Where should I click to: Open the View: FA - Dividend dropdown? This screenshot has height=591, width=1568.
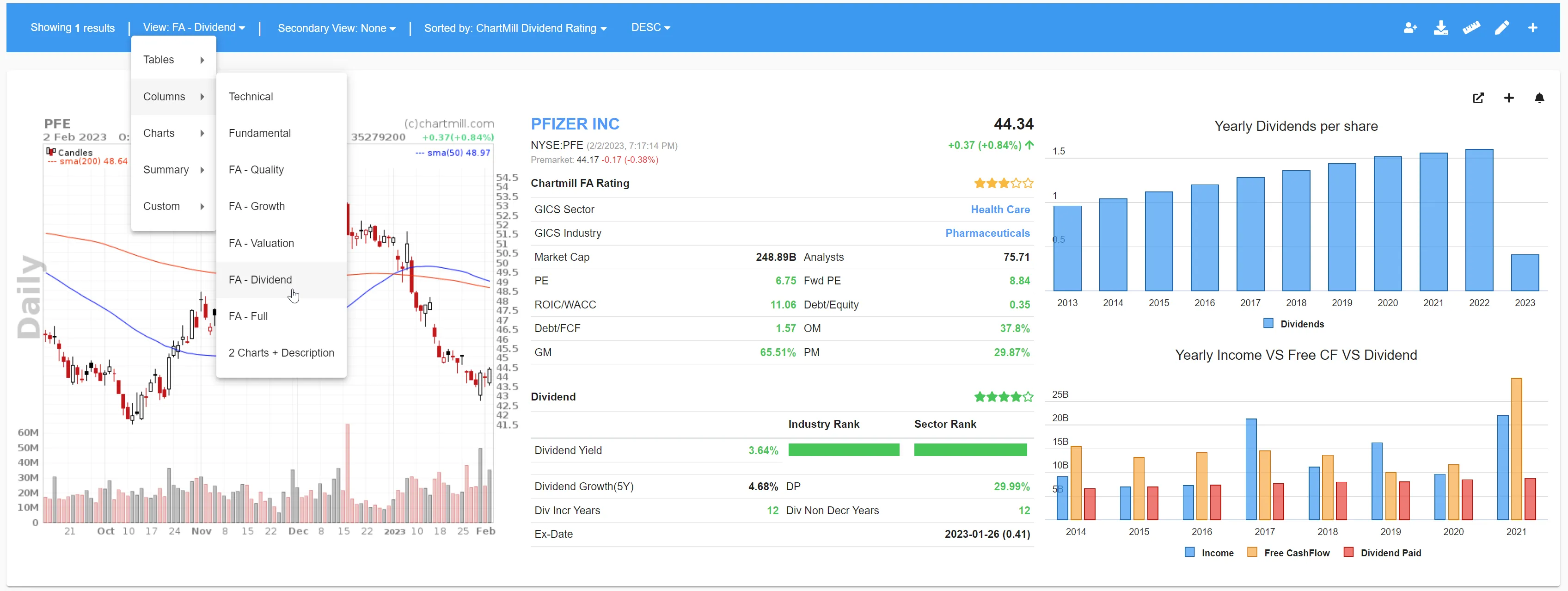pos(194,27)
